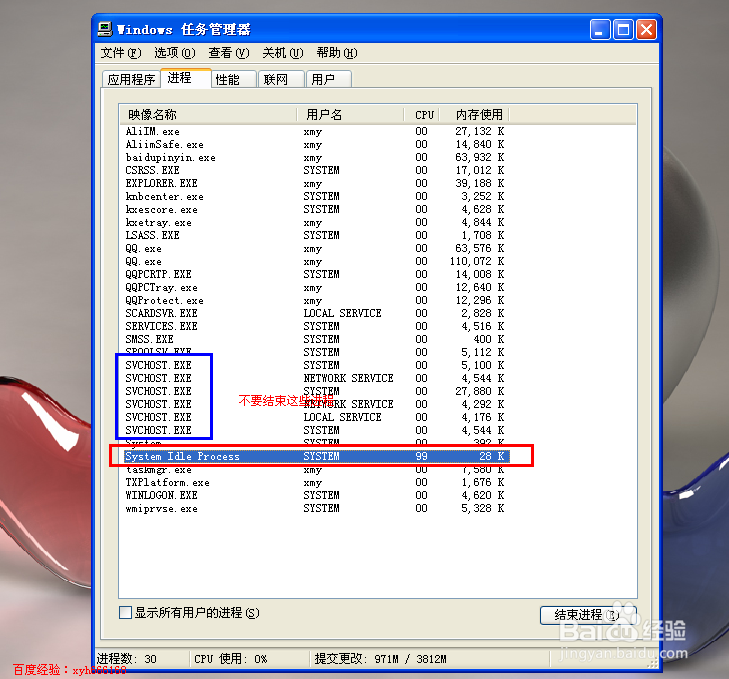Image resolution: width=729 pixels, height=679 pixels.
Task: Click the 进程数: 30 status entry
Action: [127, 659]
